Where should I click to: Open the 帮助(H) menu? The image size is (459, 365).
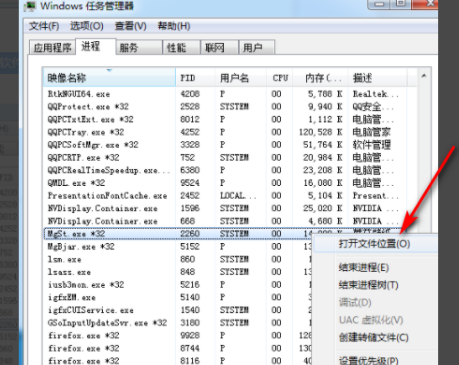click(x=174, y=26)
